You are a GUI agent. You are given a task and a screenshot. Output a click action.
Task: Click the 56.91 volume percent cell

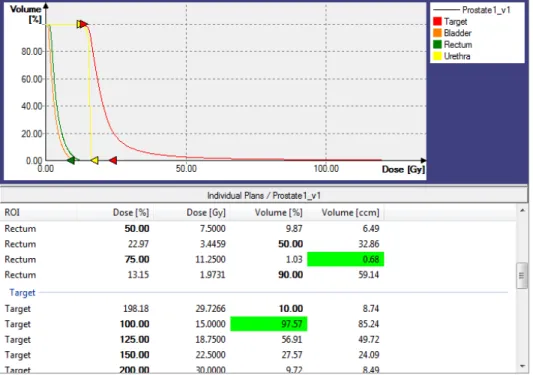pos(292,339)
